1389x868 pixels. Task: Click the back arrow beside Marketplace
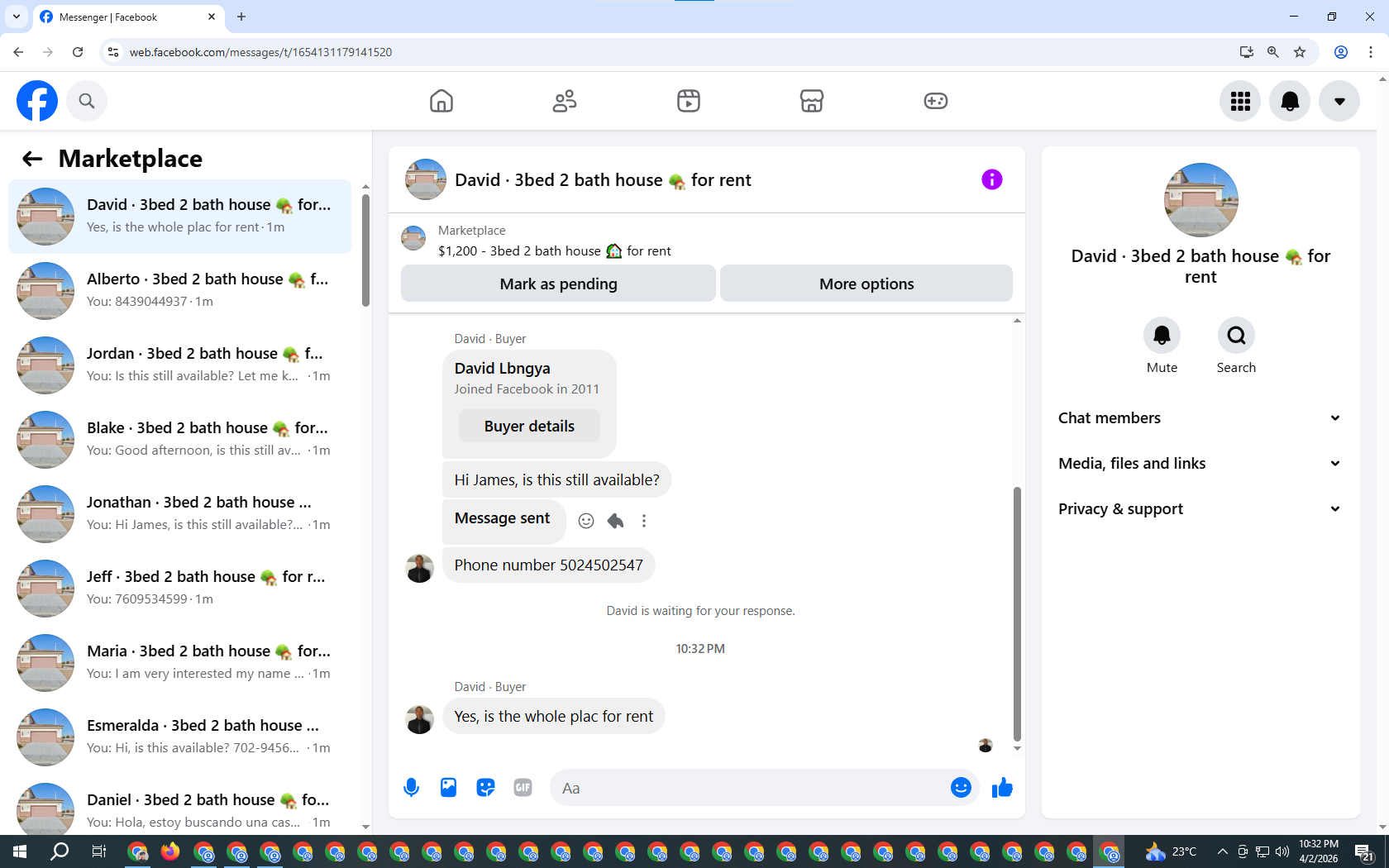[x=32, y=159]
